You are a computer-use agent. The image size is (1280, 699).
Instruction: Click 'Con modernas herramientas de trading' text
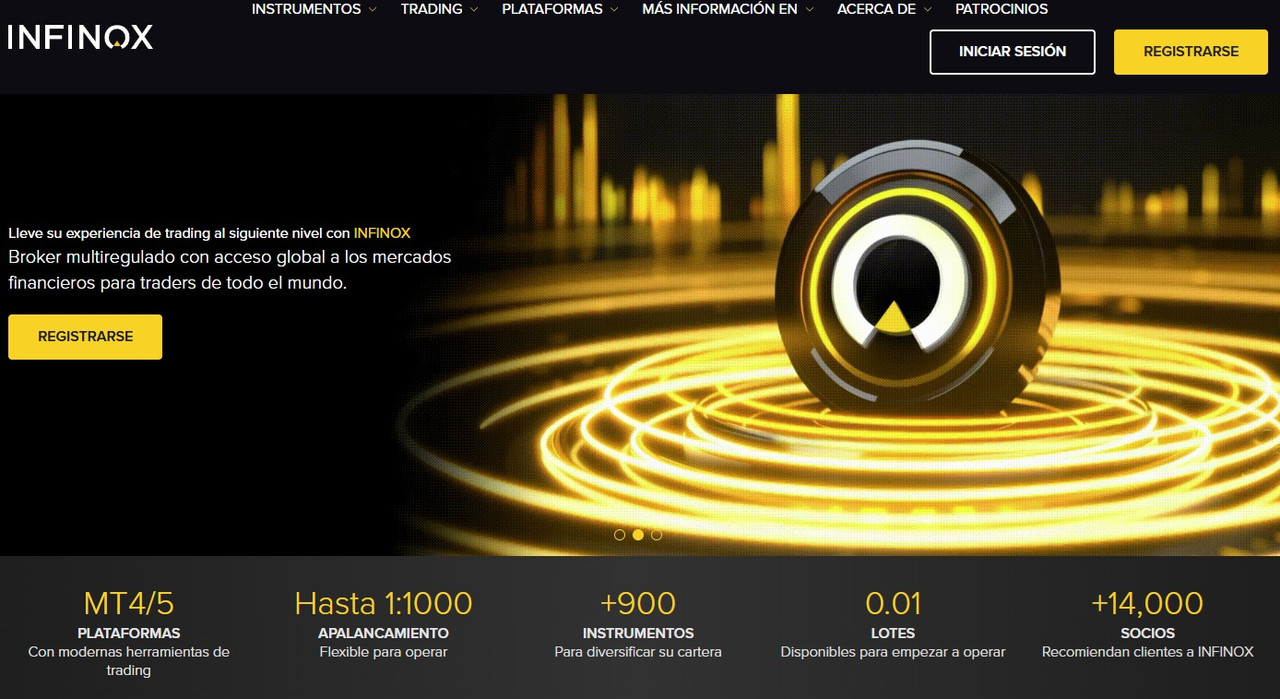(129, 661)
